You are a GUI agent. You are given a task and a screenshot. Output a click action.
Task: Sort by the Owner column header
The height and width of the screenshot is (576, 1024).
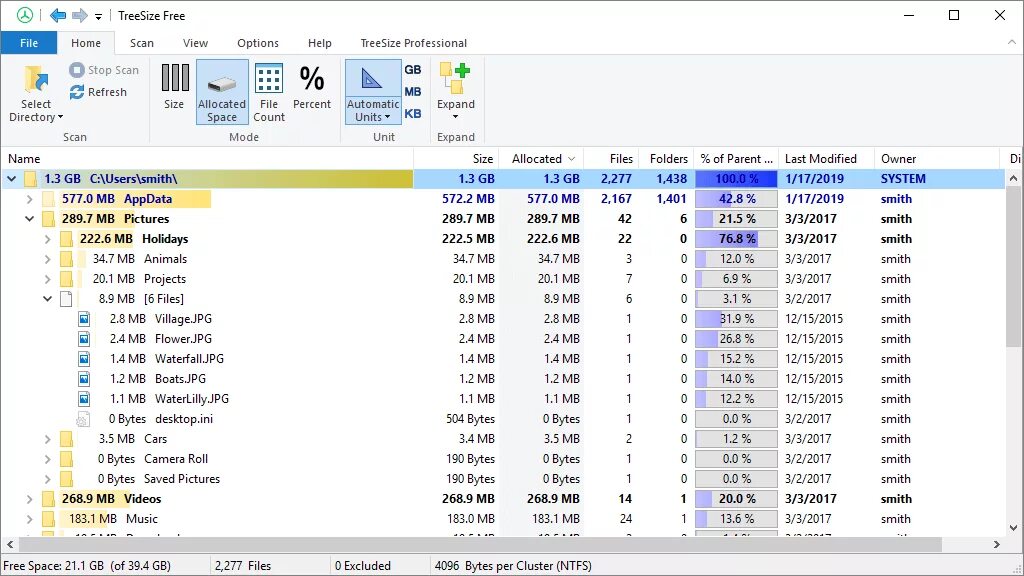coord(937,159)
